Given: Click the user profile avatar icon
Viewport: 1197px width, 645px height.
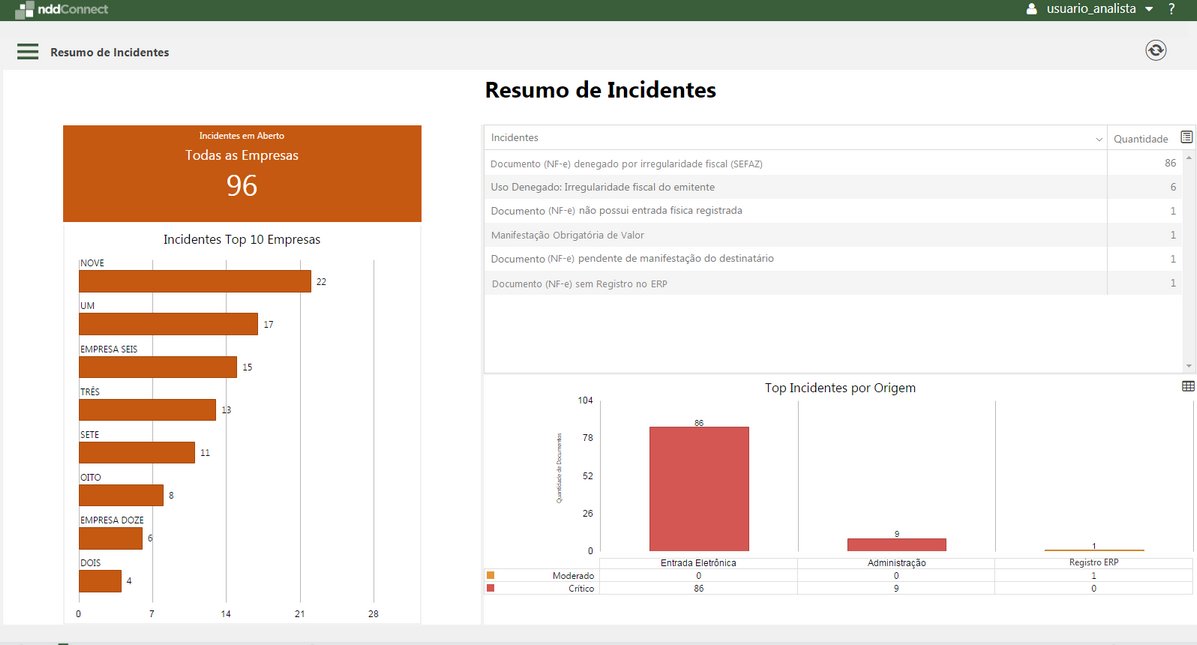Looking at the screenshot, I should (x=1032, y=9).
